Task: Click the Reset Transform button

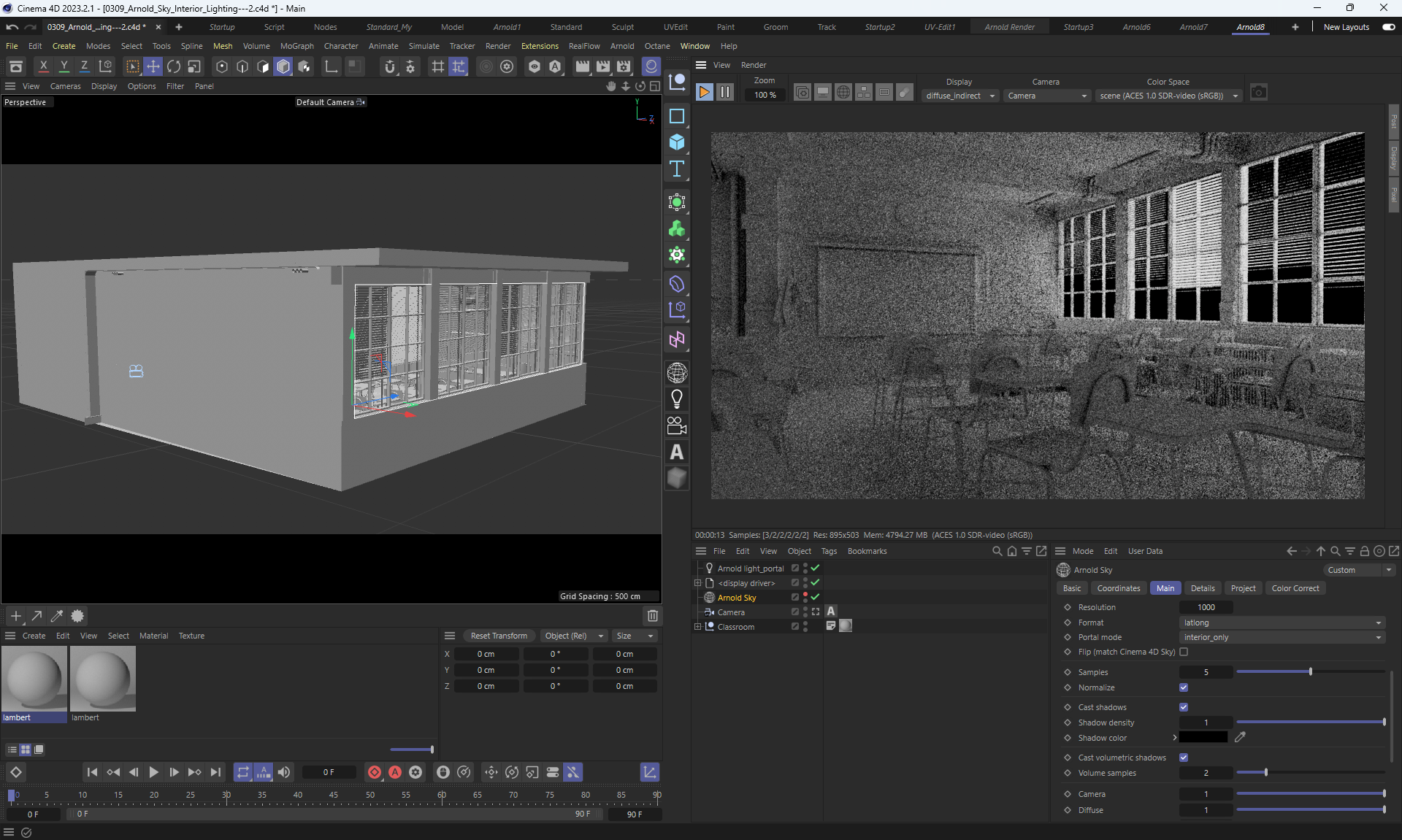Action: (499, 636)
